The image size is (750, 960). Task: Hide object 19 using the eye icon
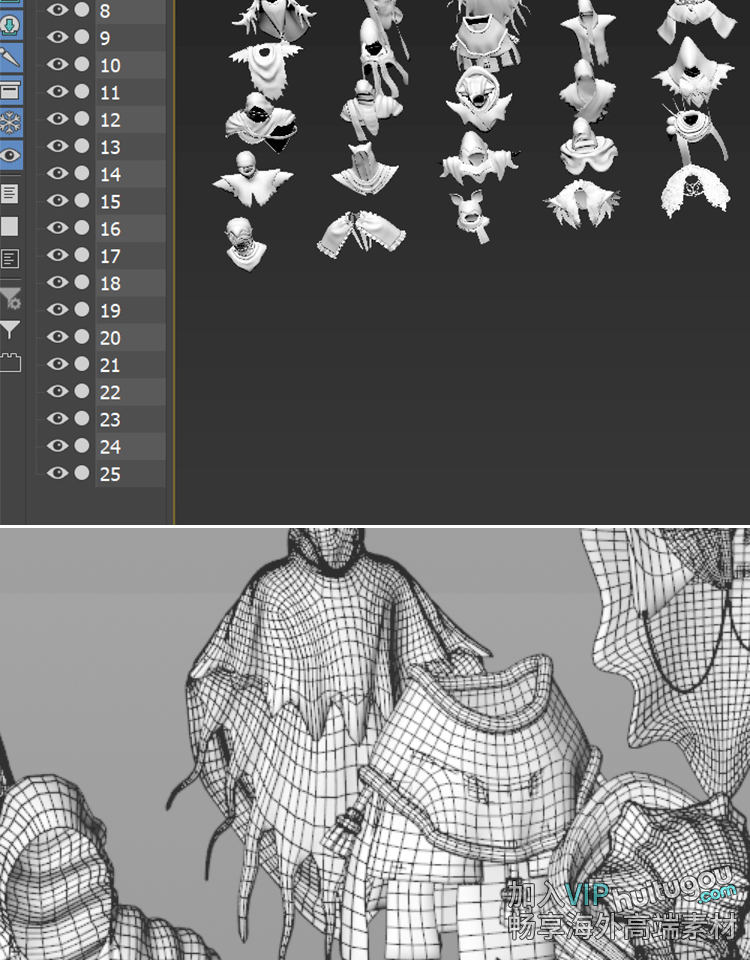tap(58, 309)
